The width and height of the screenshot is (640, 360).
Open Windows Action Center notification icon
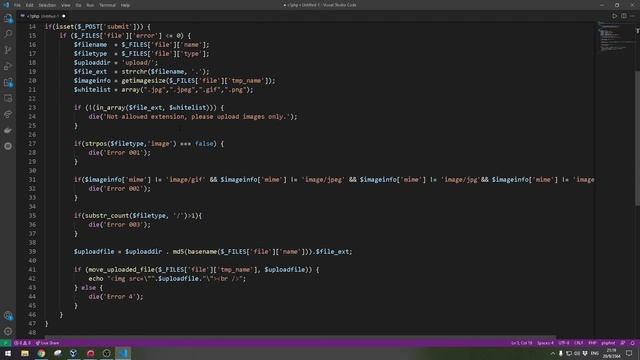(x=629, y=353)
